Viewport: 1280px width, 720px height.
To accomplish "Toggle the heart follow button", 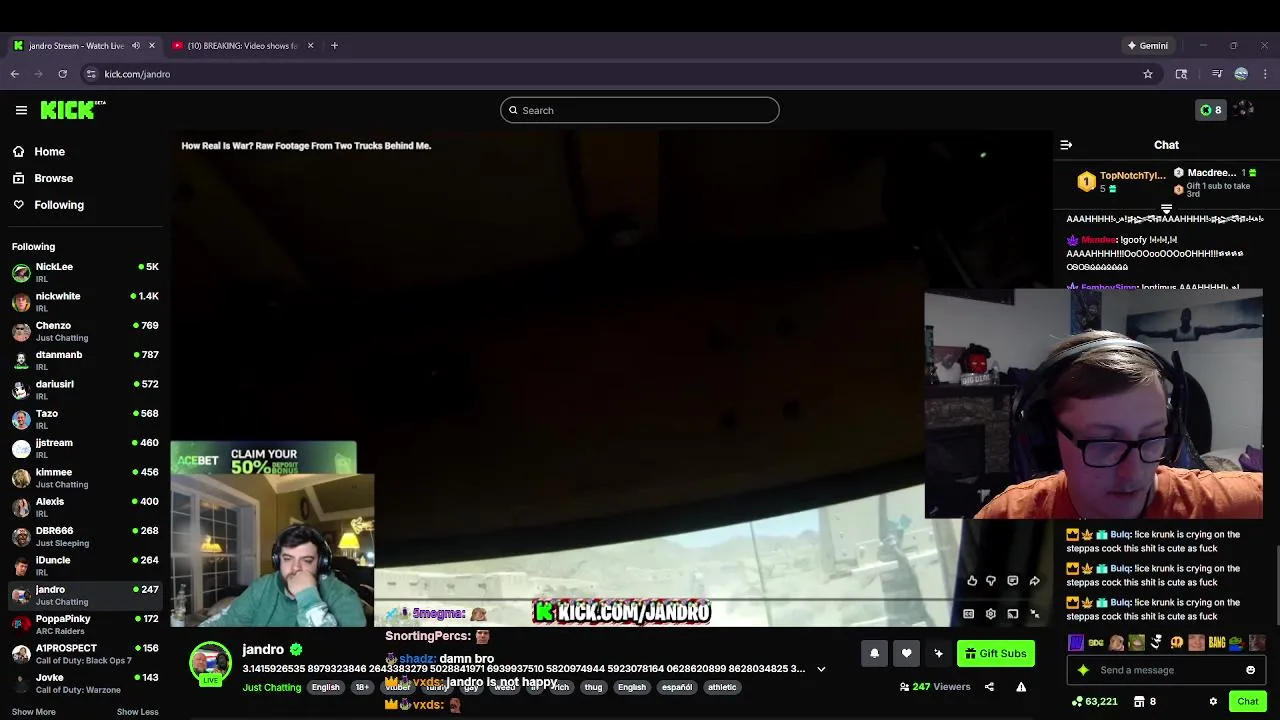I will click(x=906, y=653).
